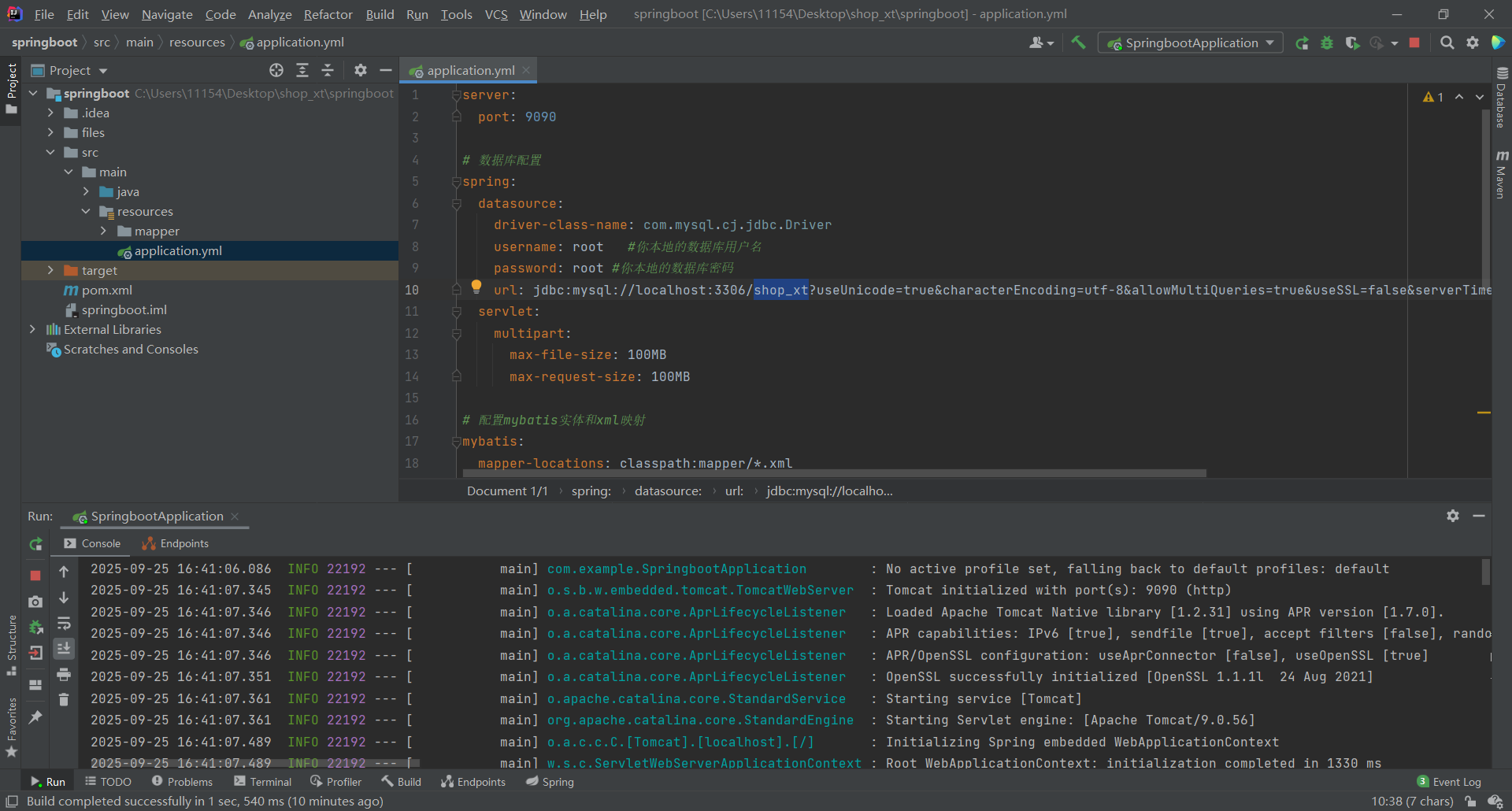This screenshot has height=811, width=1512.
Task: Toggle scroll to end of console
Action: click(x=64, y=649)
